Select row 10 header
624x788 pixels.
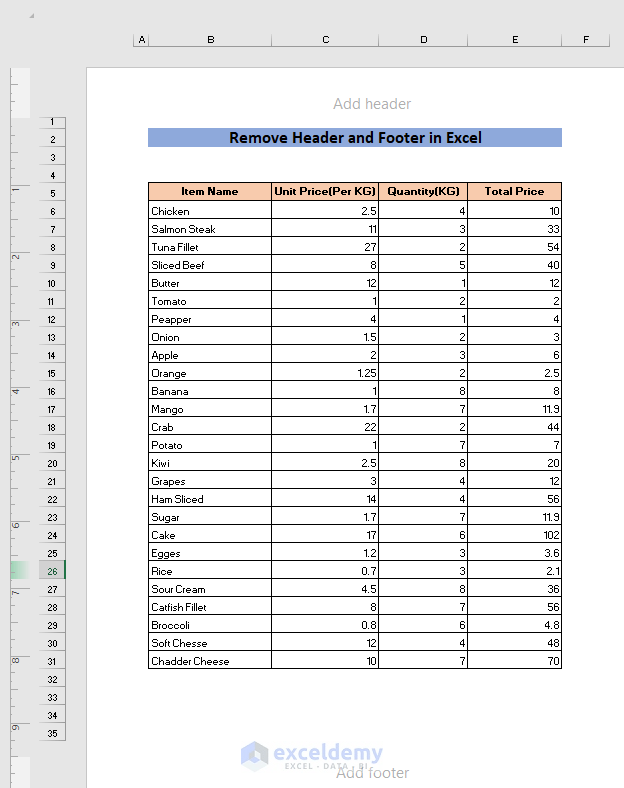coord(52,283)
